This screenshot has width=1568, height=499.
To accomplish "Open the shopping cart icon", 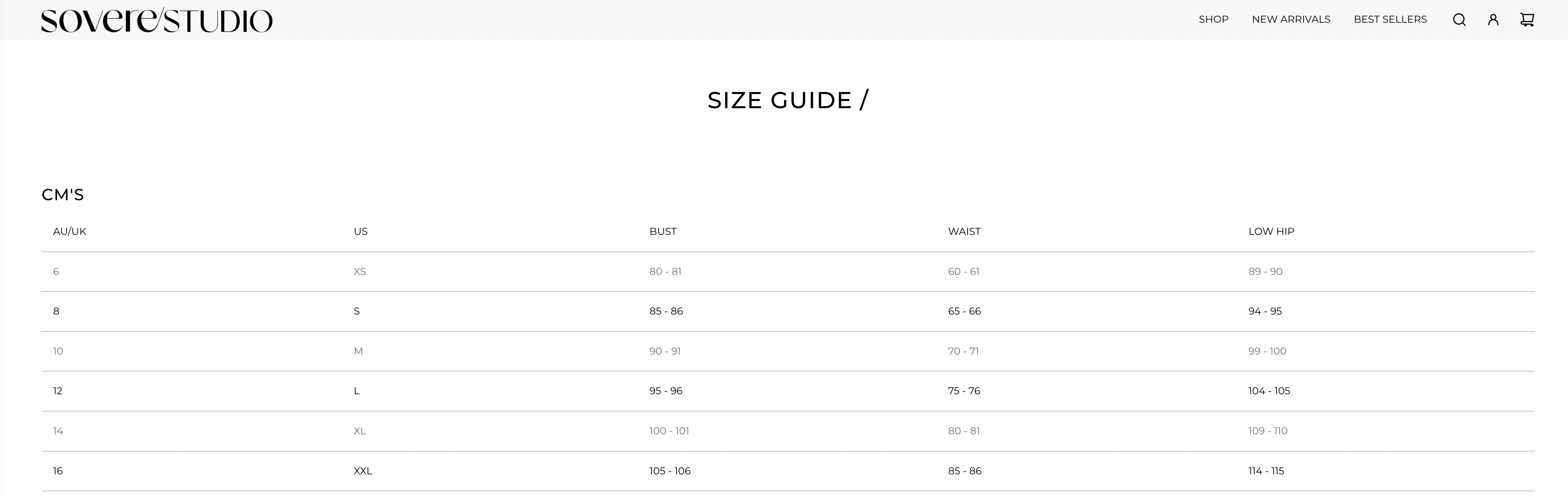I will point(1527,20).
